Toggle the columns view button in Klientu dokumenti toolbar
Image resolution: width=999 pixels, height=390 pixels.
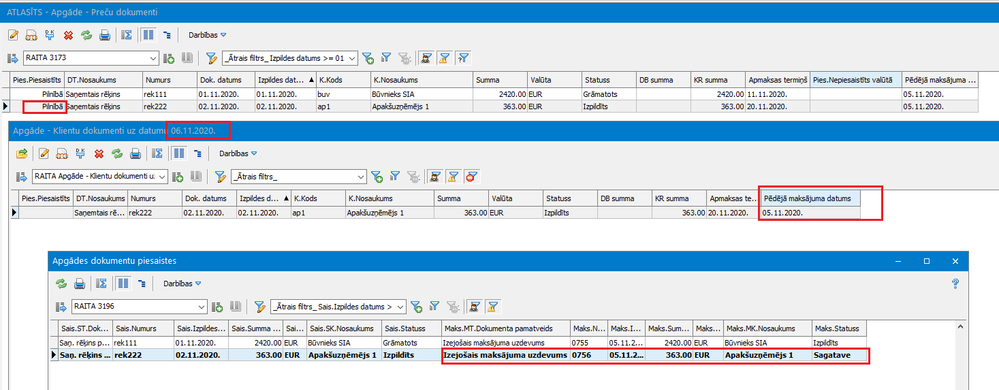pyautogui.click(x=179, y=153)
